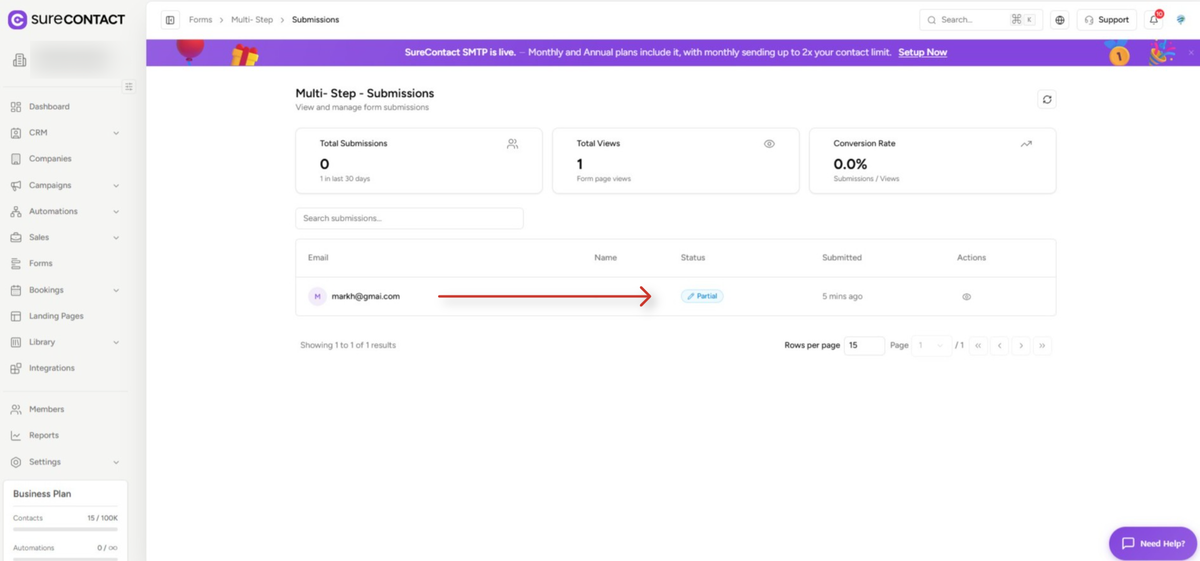Click the Sales briefcase icon
The height and width of the screenshot is (561, 1200).
click(x=16, y=238)
